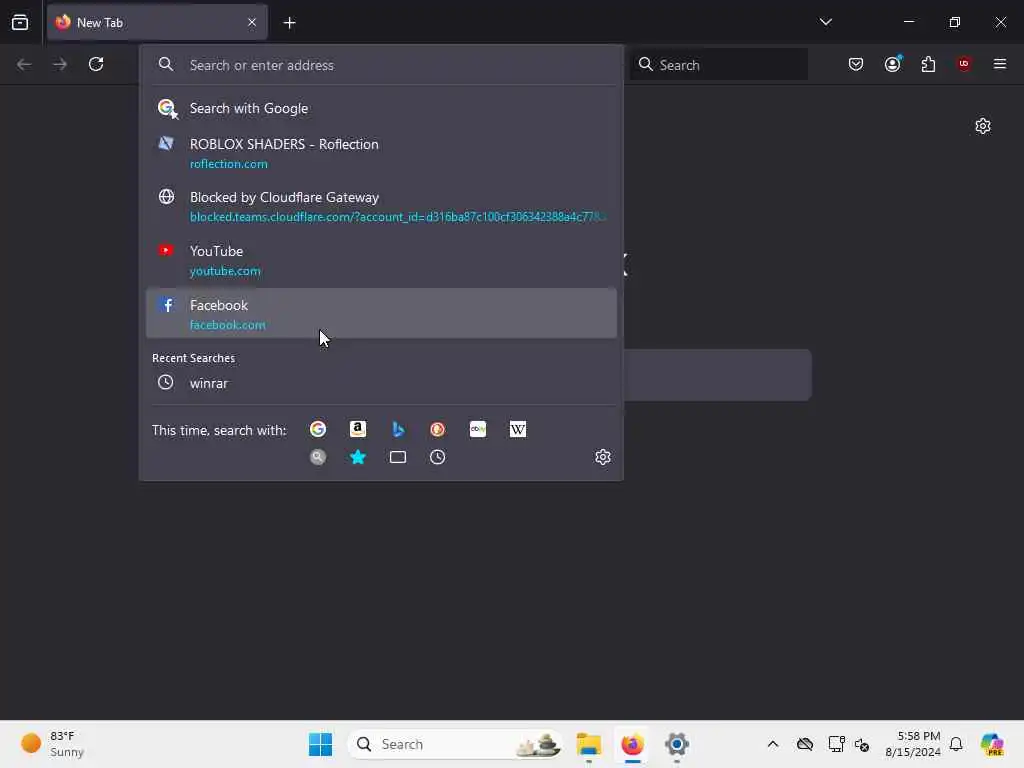Go back one page
Screen dimensions: 1024x768
click(x=24, y=64)
